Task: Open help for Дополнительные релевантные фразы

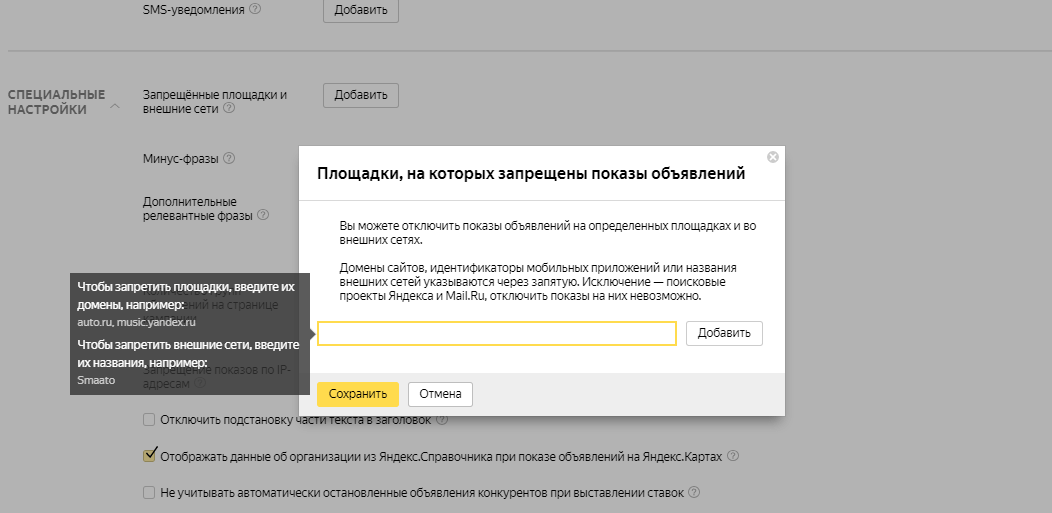Action: [x=263, y=215]
